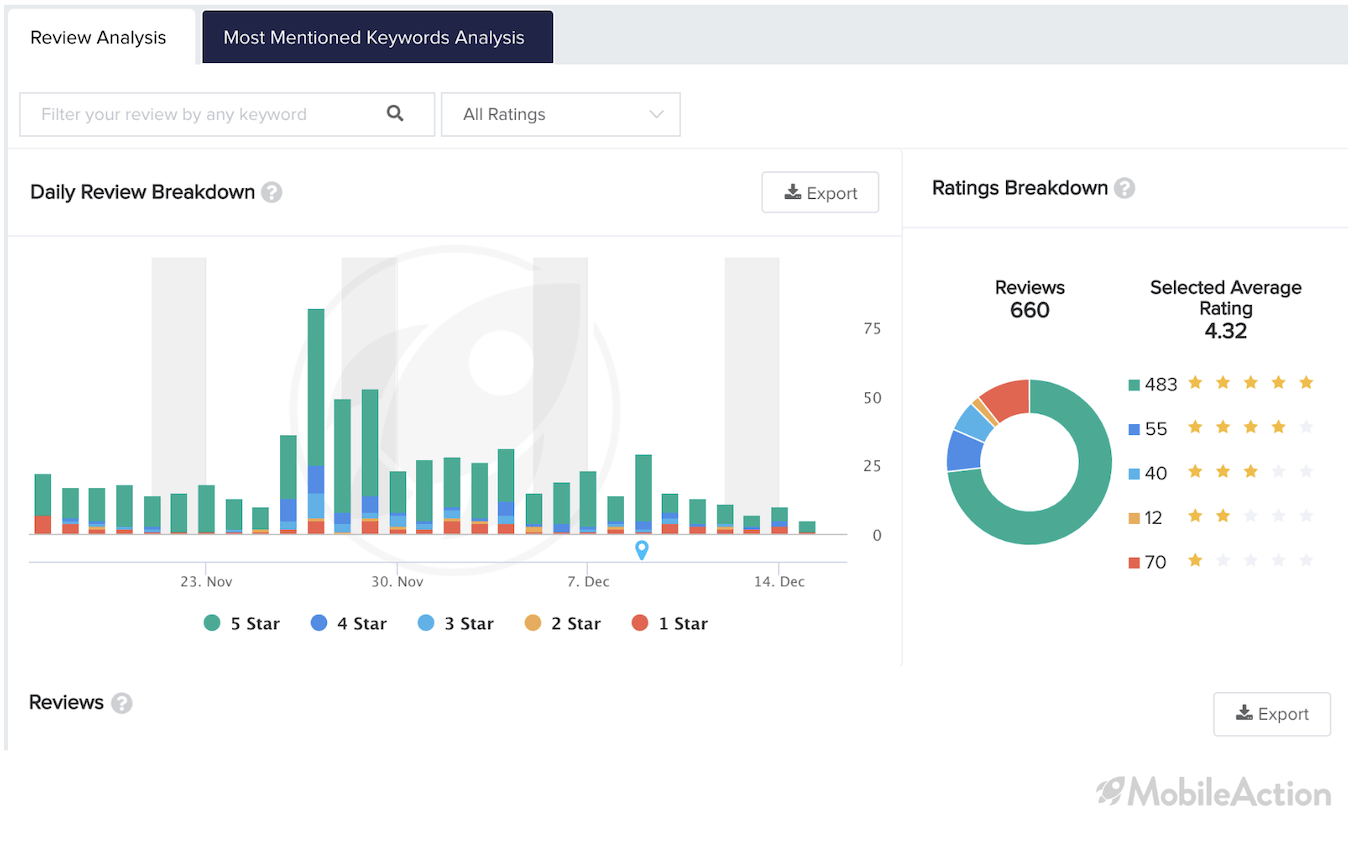The image size is (1348, 844).
Task: Export the Reviews list
Action: [x=1272, y=714]
